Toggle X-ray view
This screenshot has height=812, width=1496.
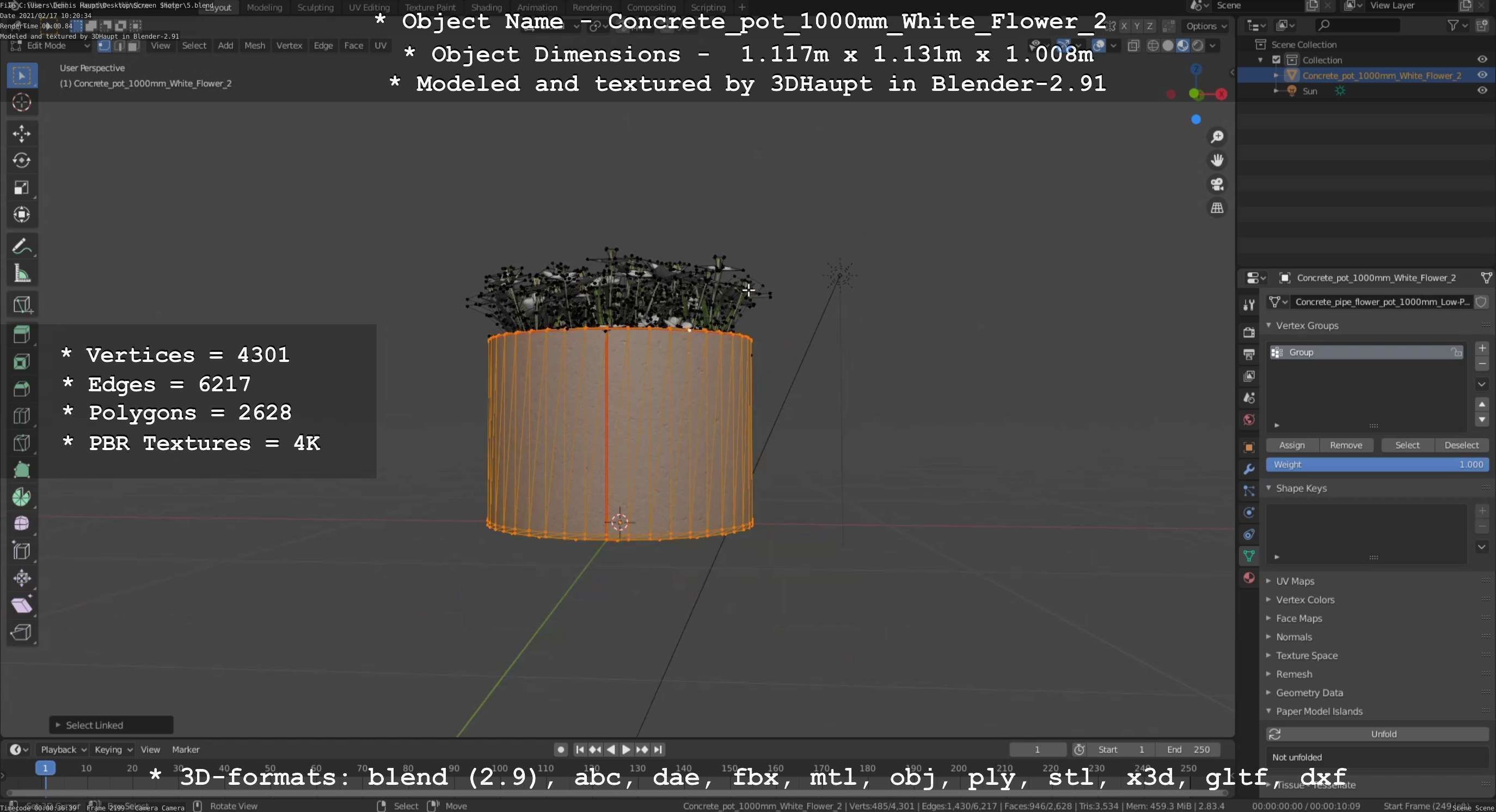[1133, 45]
